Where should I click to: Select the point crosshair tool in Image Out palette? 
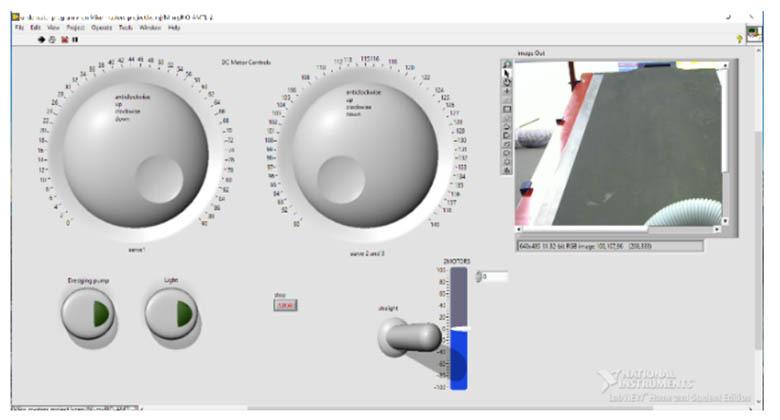tap(507, 92)
